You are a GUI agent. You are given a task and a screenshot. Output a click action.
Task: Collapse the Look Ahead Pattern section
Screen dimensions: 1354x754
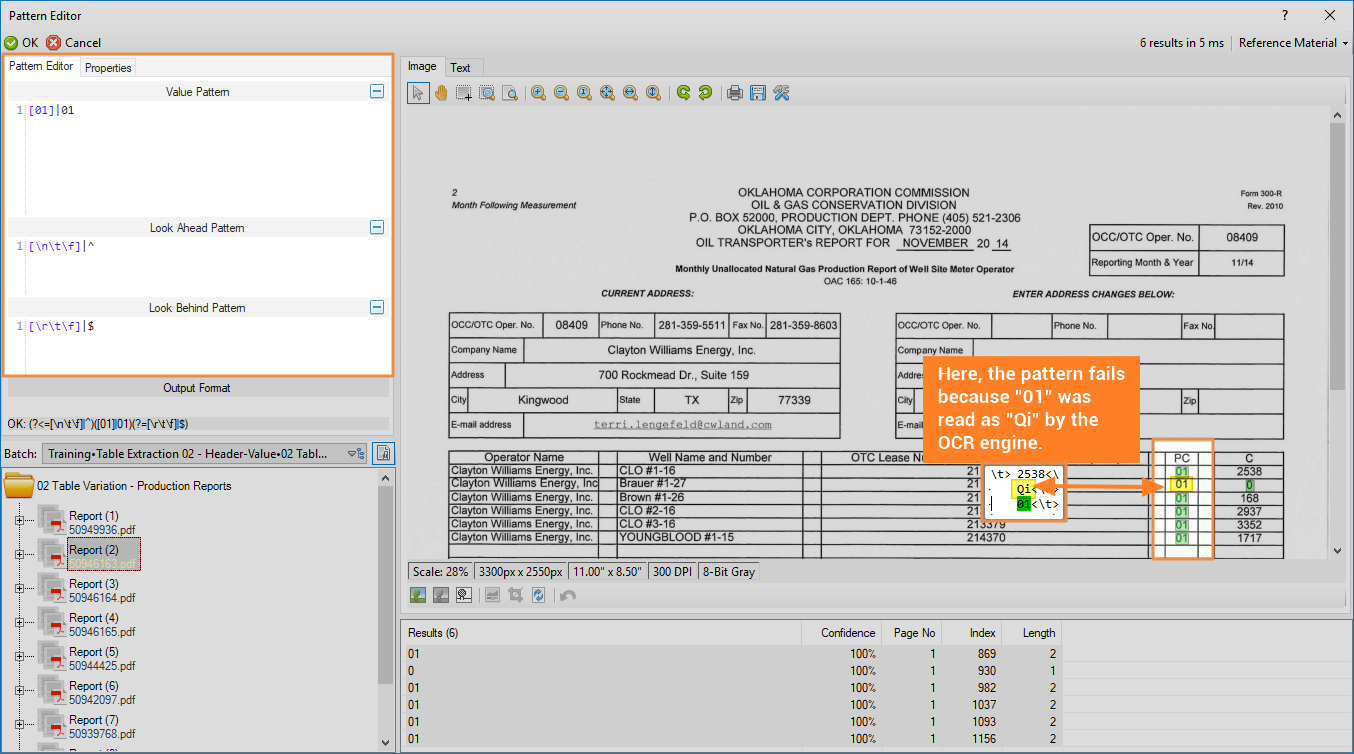coord(377,227)
